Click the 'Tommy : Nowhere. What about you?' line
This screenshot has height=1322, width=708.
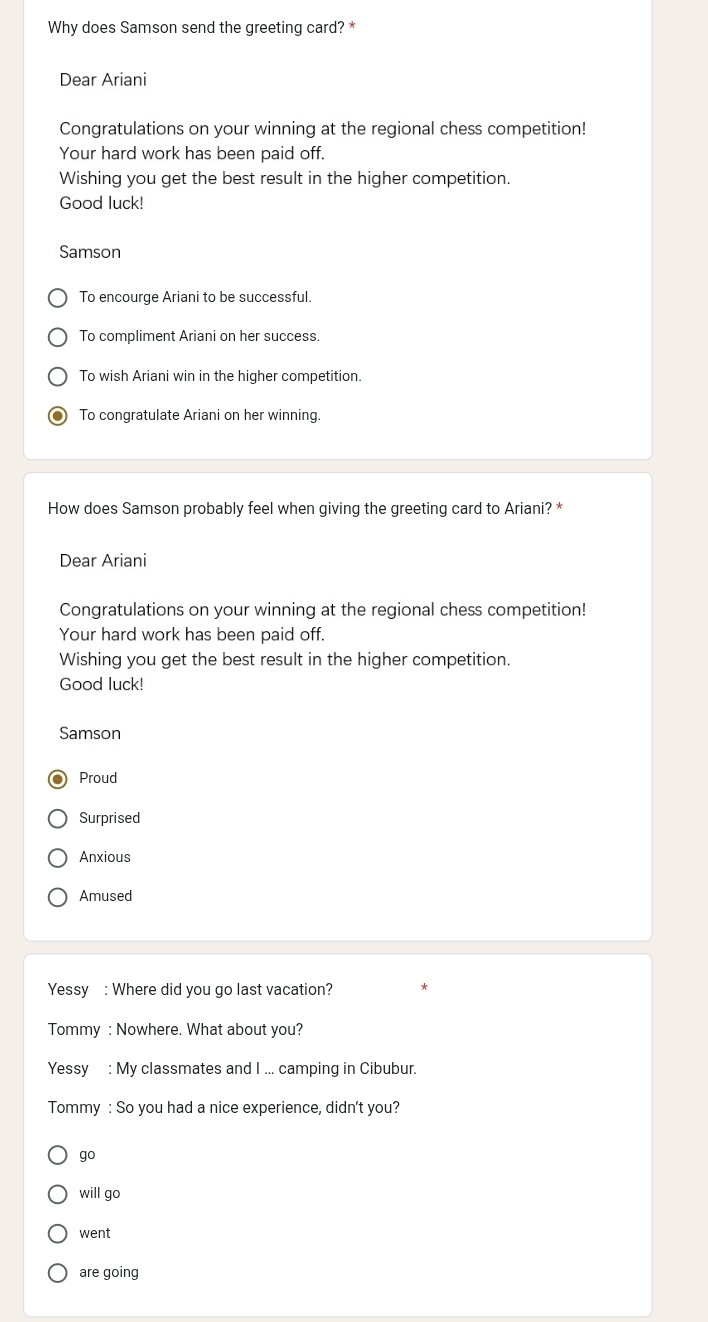(175, 1030)
